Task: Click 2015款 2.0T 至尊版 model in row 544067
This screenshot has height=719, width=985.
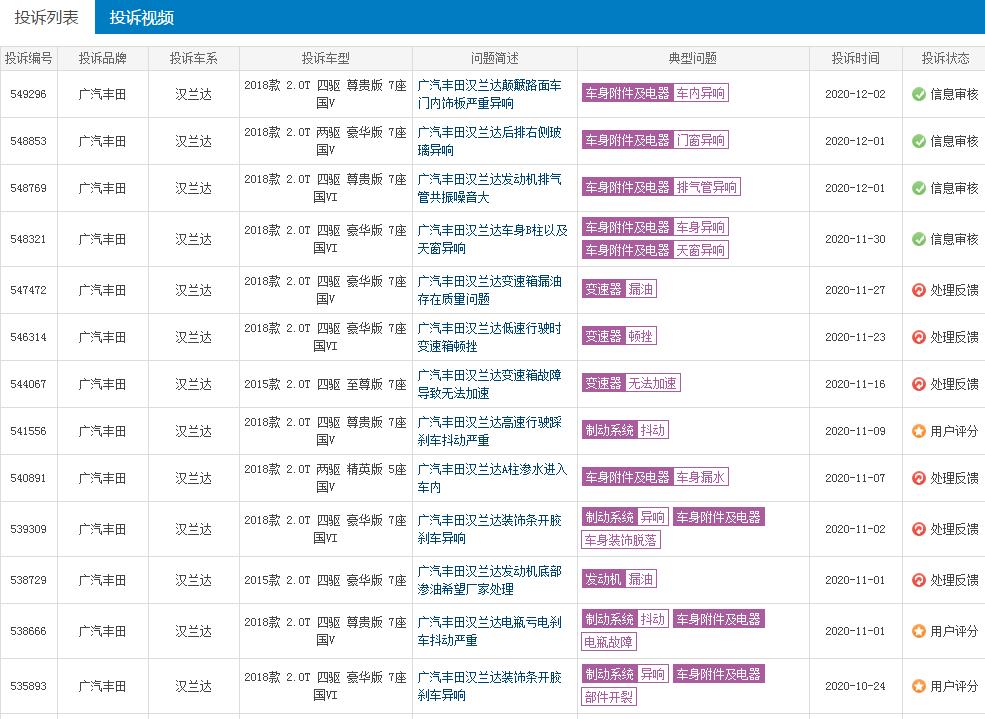Action: tap(325, 384)
